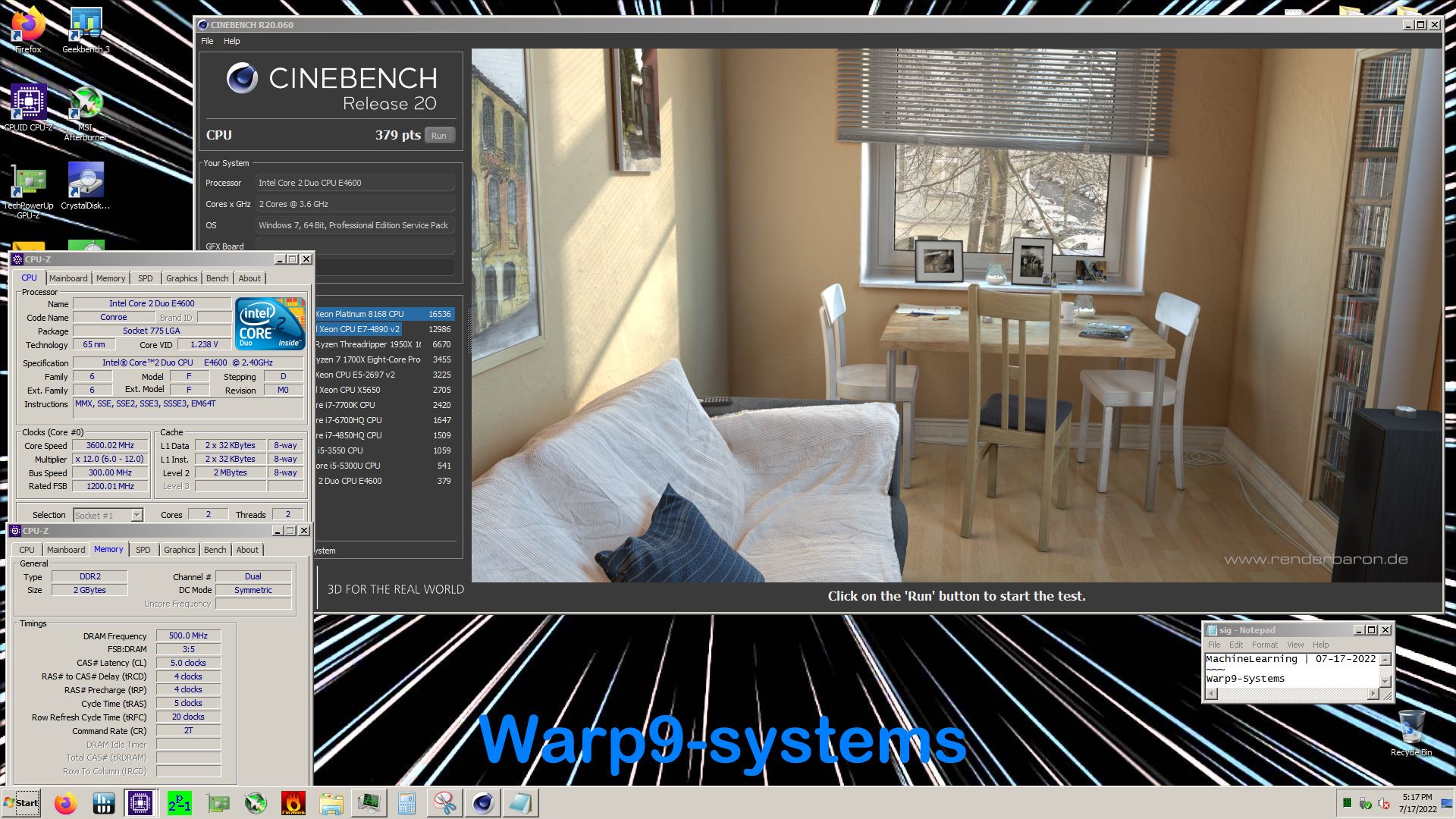Open TechPowerUp GPU-Z desktop icon

(x=28, y=192)
